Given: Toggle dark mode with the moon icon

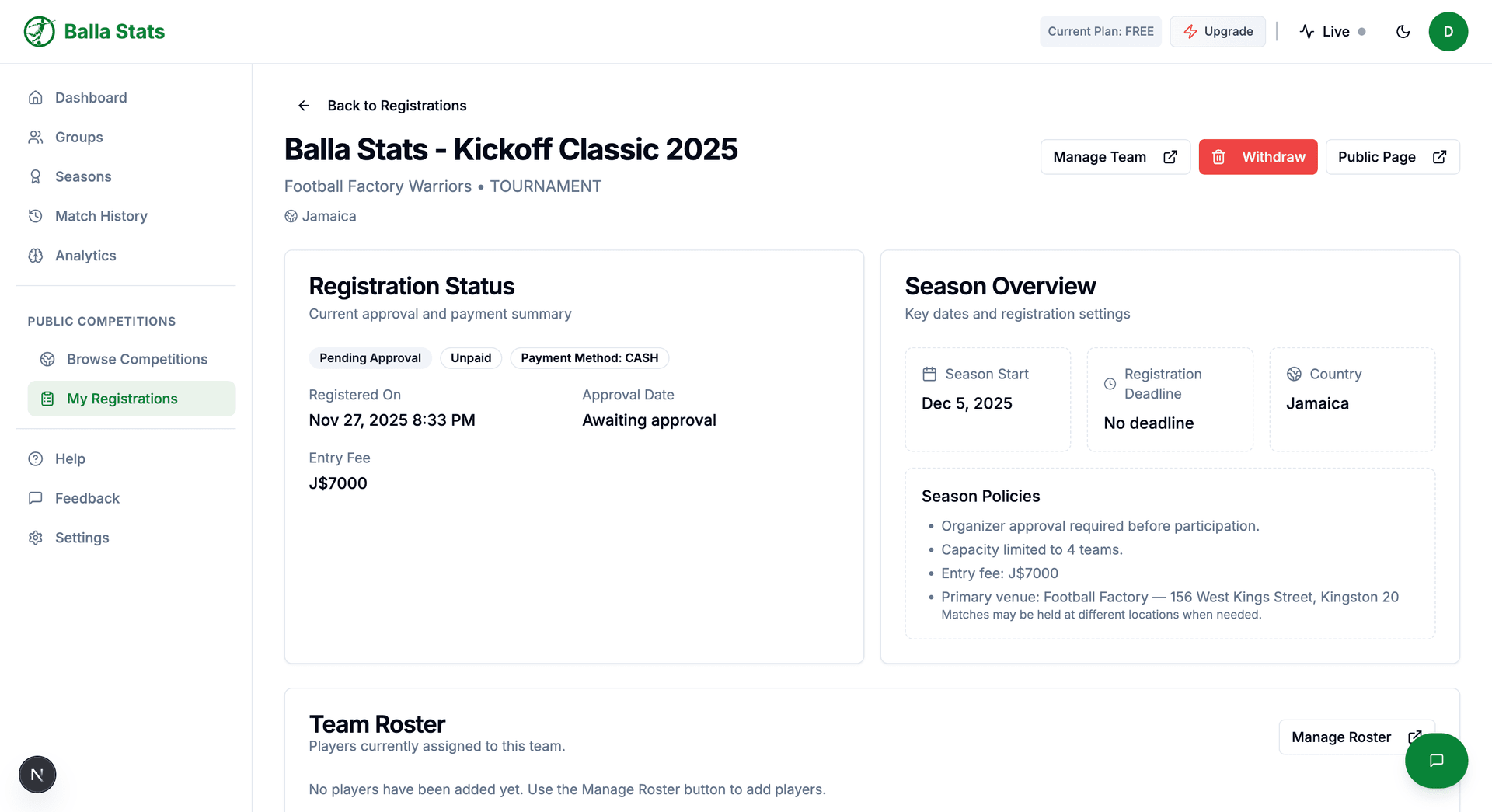Looking at the screenshot, I should [1403, 31].
